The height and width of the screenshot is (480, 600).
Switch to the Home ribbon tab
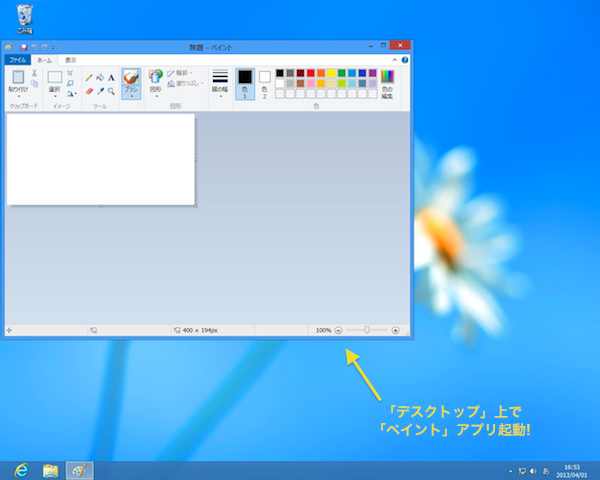pyautogui.click(x=44, y=60)
